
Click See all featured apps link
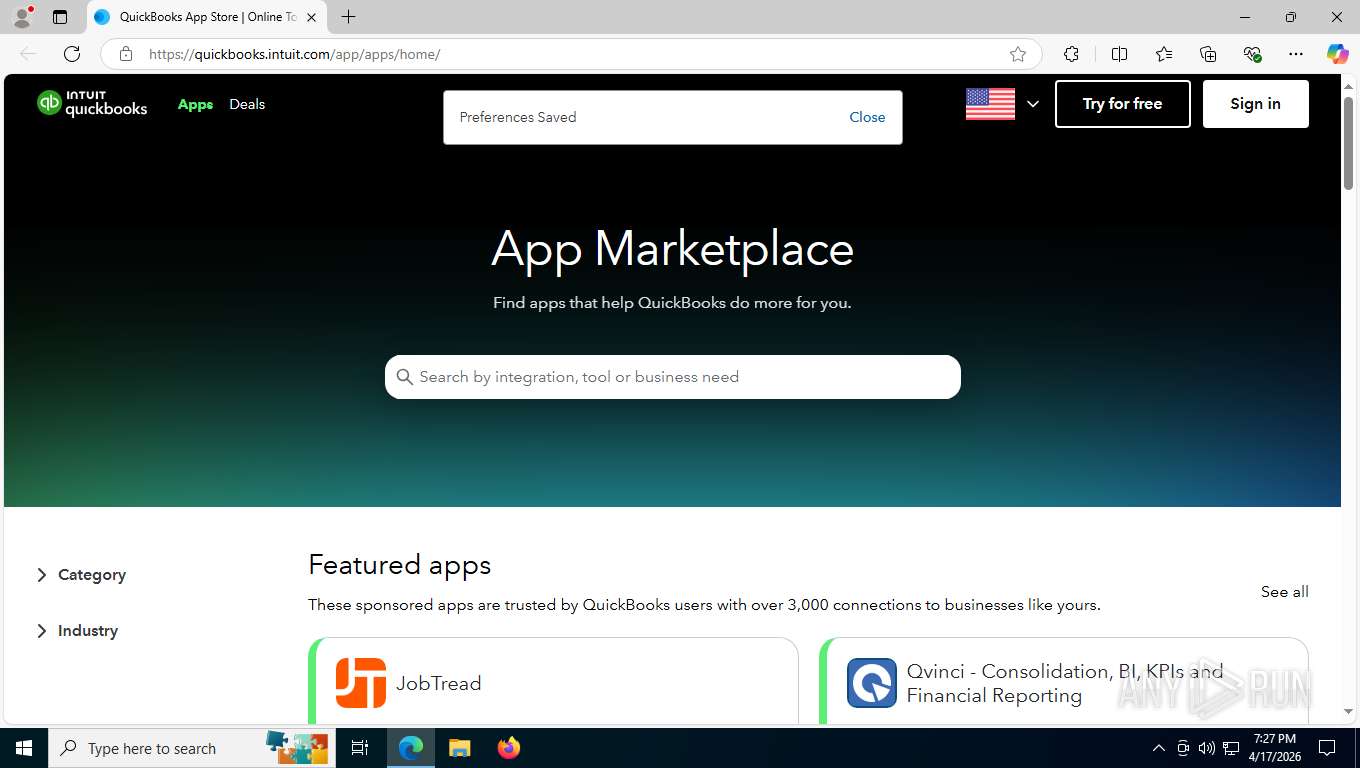click(1284, 592)
